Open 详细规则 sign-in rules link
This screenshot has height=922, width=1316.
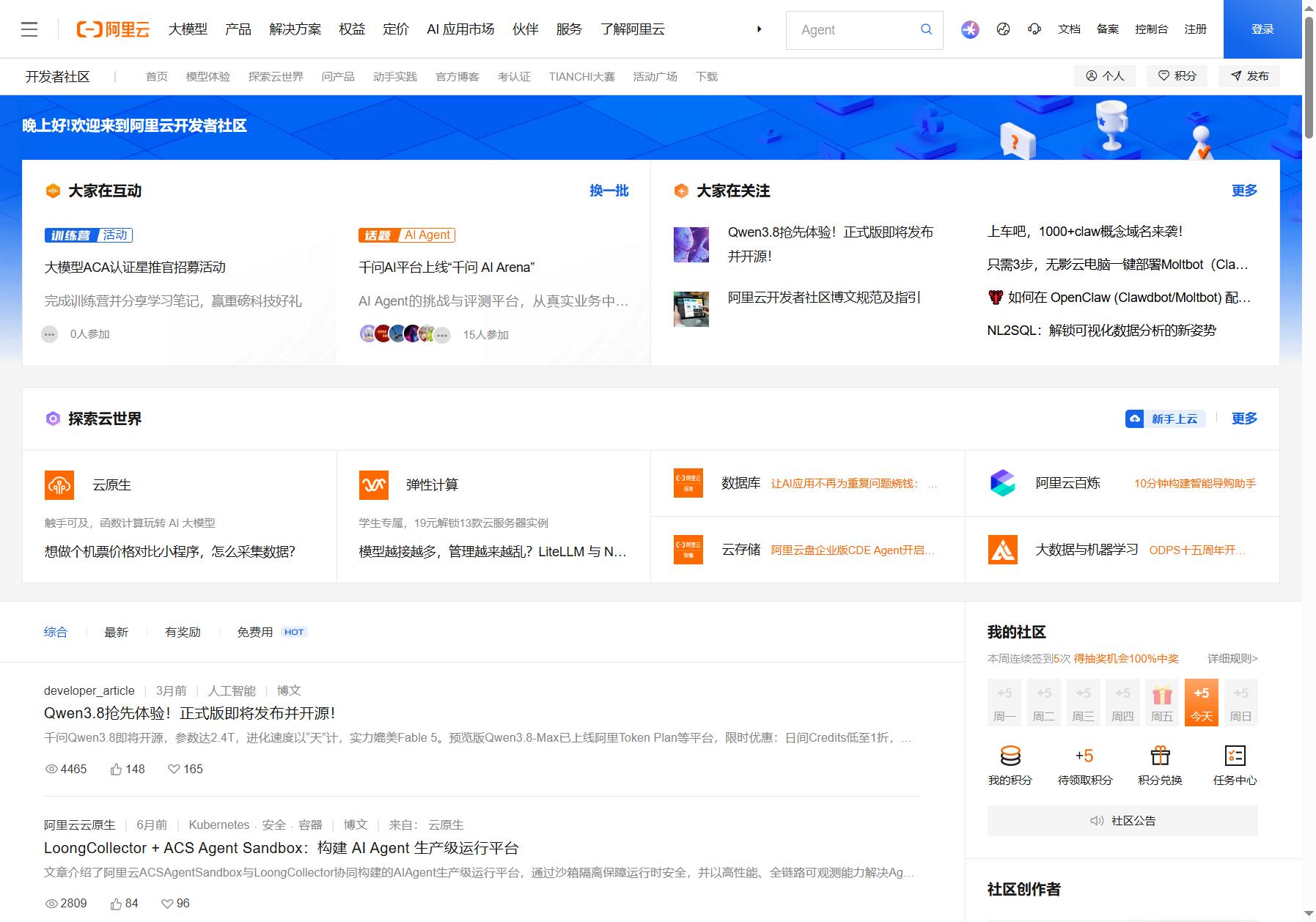[x=1232, y=658]
